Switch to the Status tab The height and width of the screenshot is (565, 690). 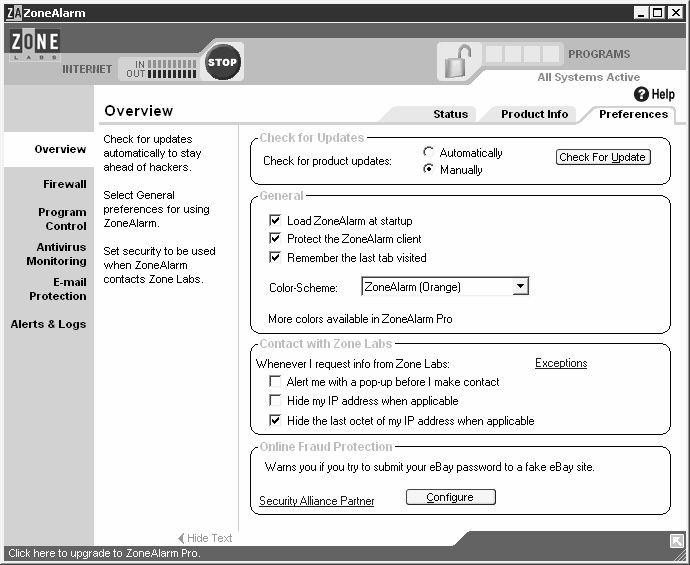[450, 114]
